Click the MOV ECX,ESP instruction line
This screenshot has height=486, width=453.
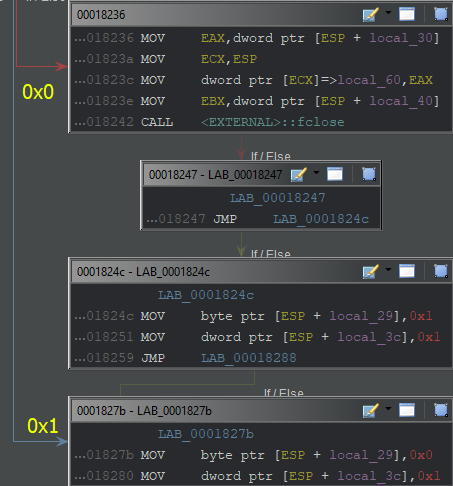tap(165, 59)
